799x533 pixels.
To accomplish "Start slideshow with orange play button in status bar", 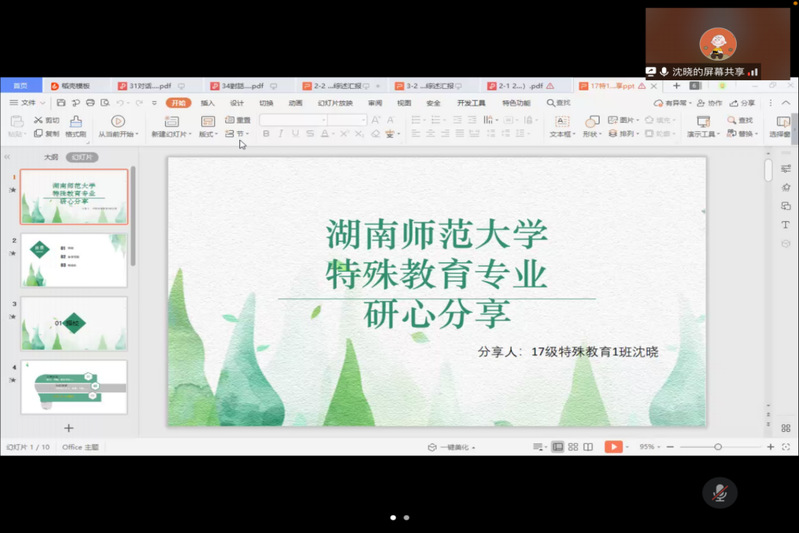I will [x=613, y=447].
